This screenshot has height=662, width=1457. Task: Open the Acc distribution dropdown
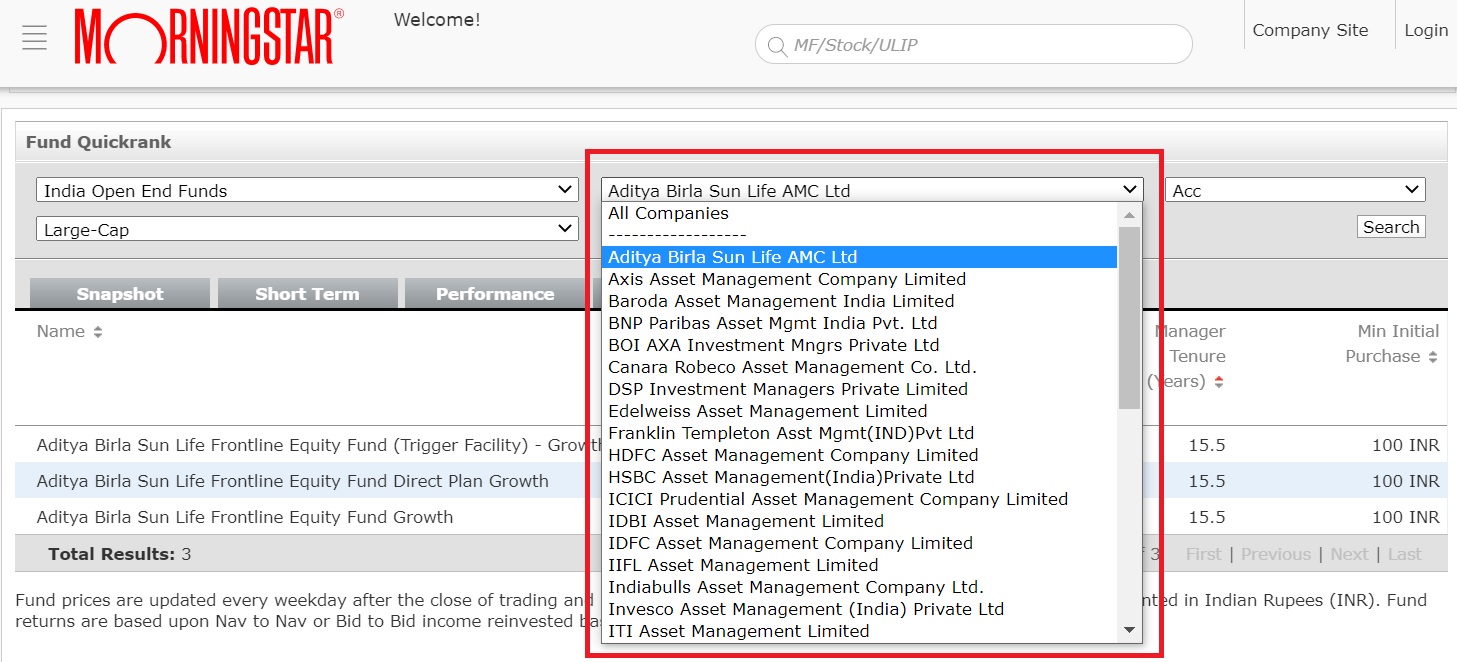[1294, 190]
